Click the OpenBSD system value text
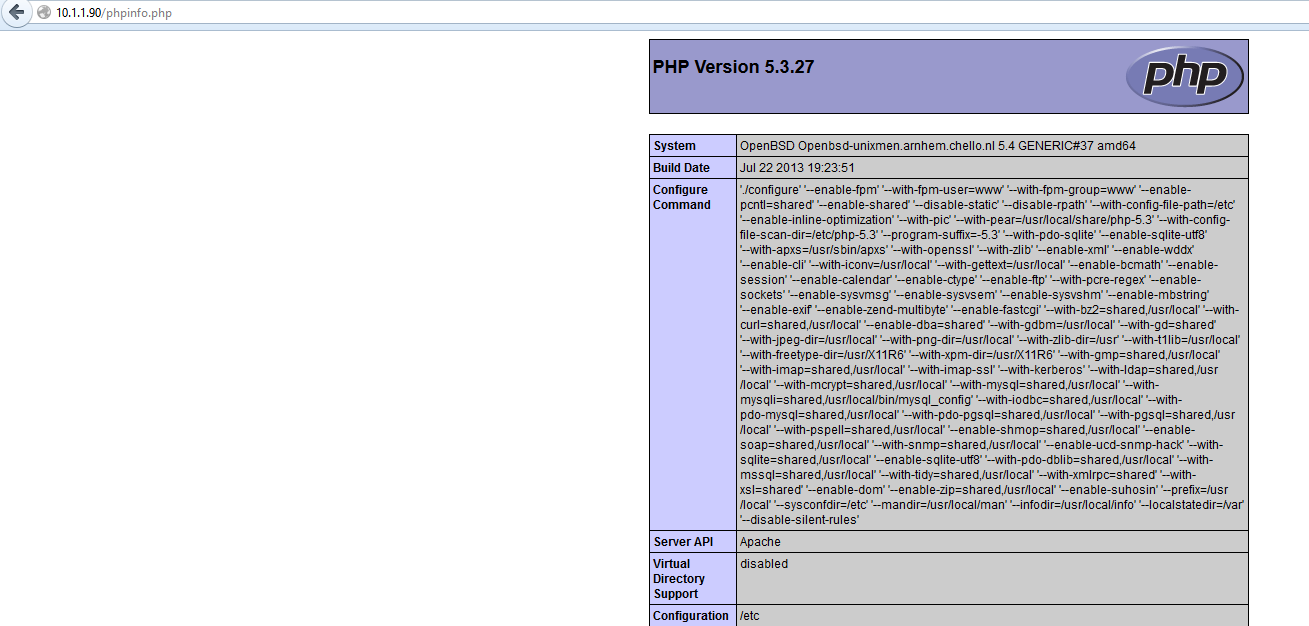The width and height of the screenshot is (1309, 626). pyautogui.click(x=937, y=146)
